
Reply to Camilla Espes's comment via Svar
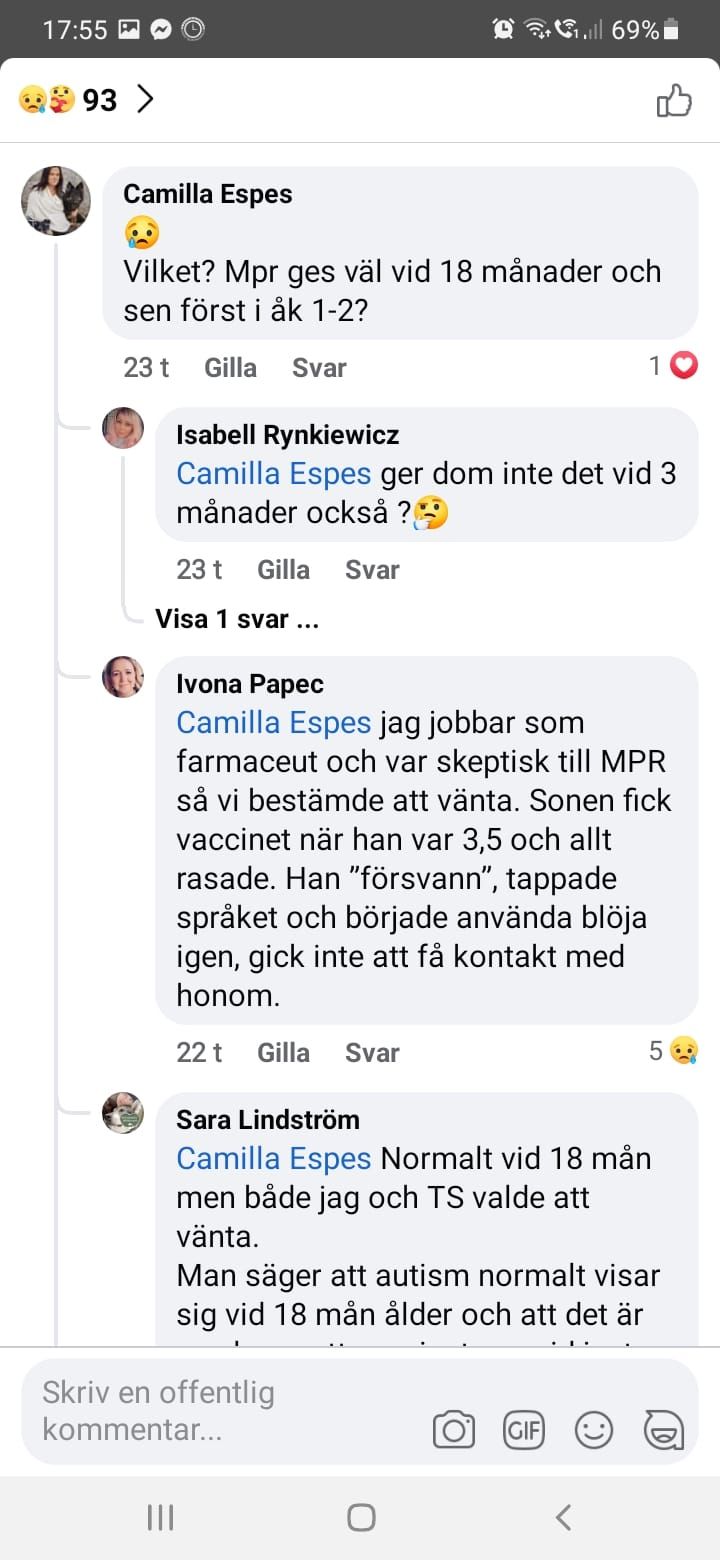[x=319, y=368]
